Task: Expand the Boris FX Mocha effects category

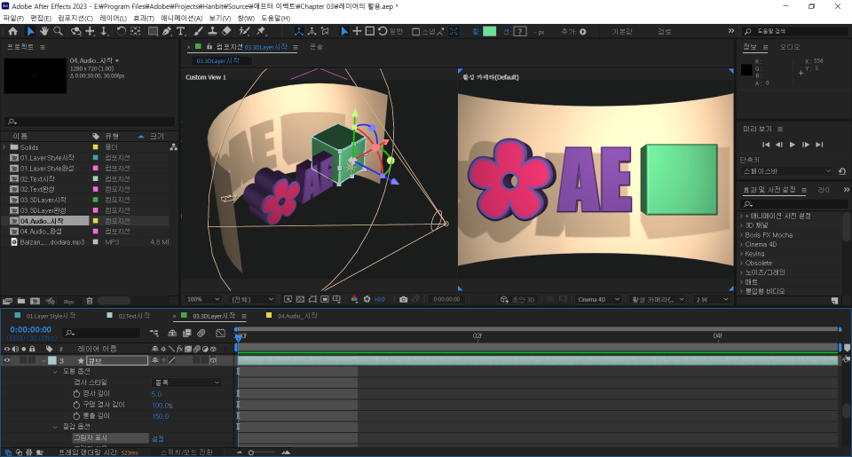Action: pos(742,235)
